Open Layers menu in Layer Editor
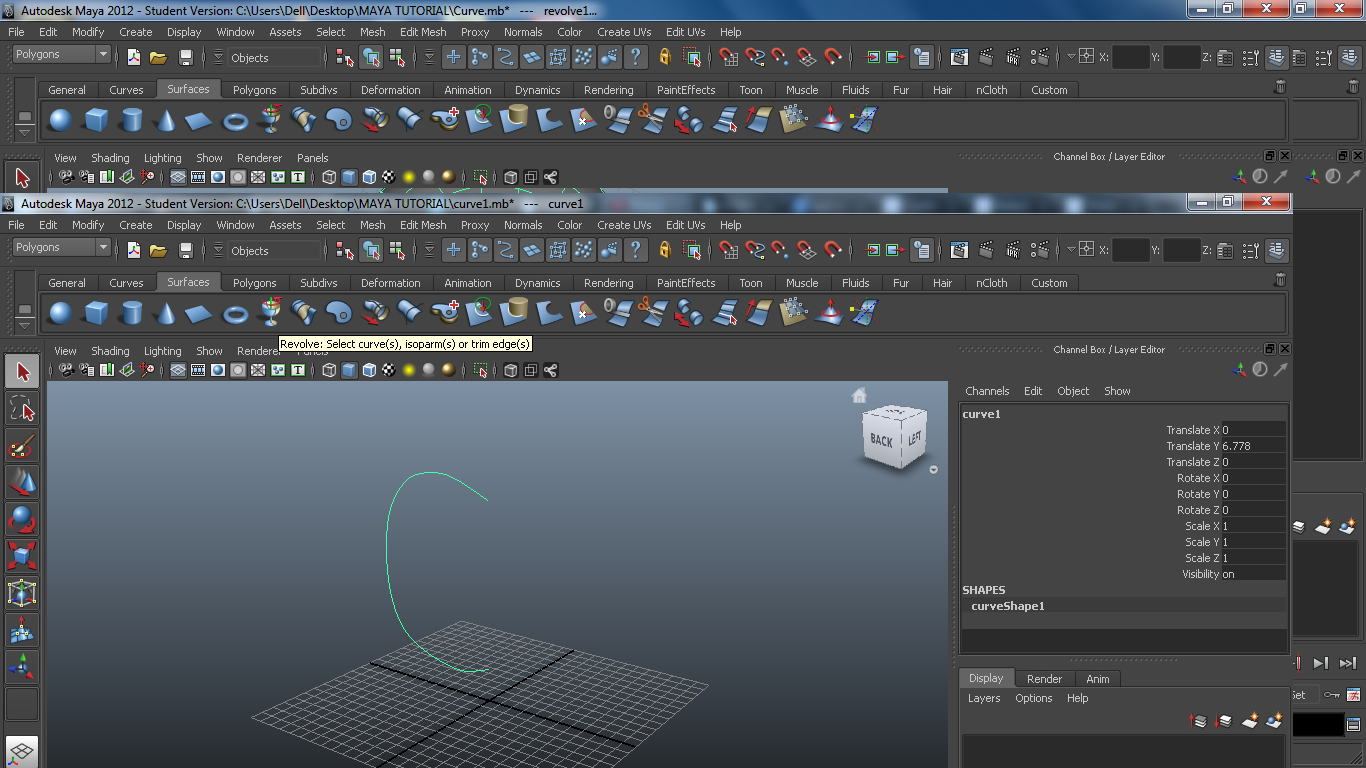 984,698
